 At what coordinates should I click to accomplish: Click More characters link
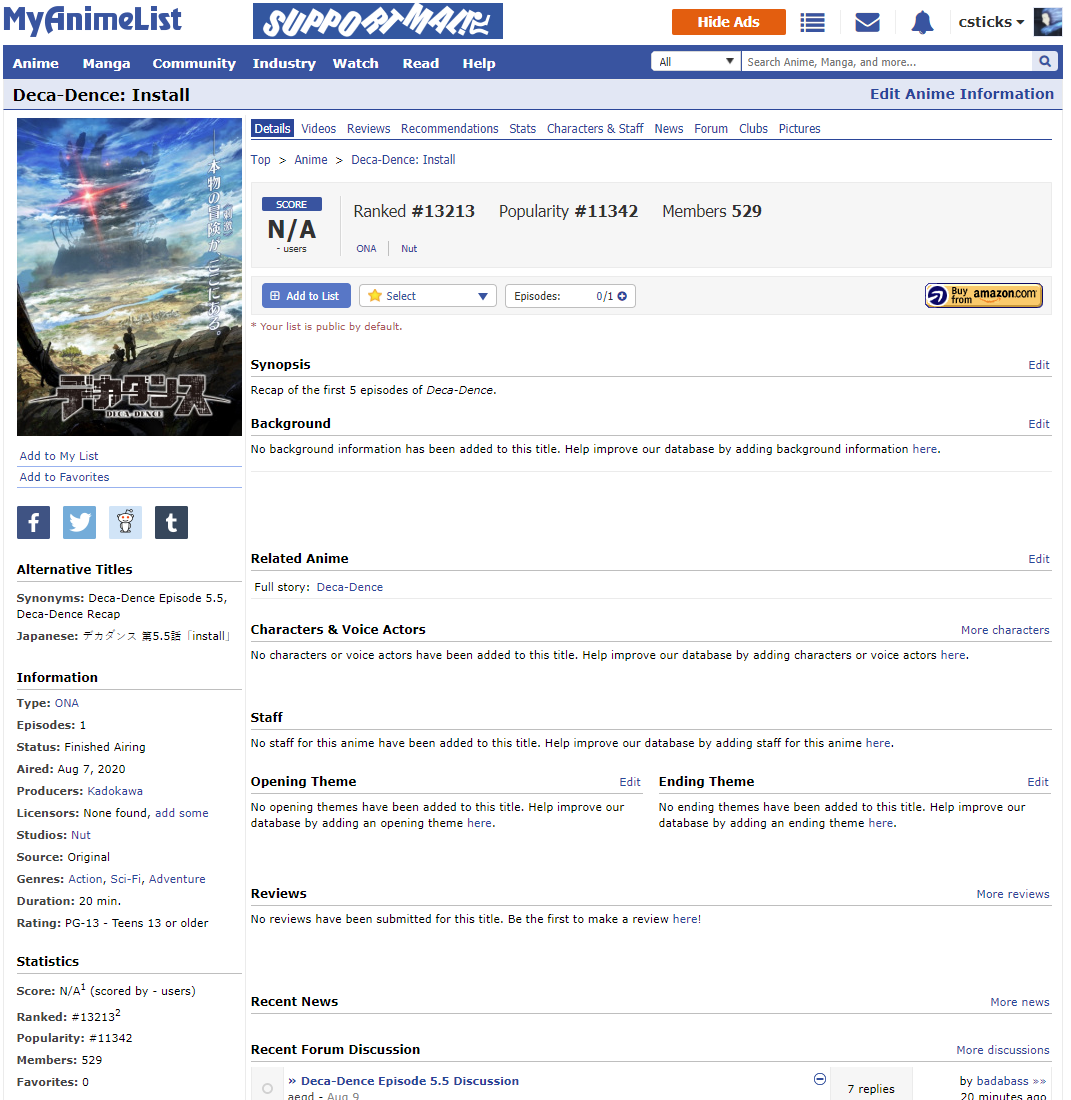pyautogui.click(x=1005, y=630)
